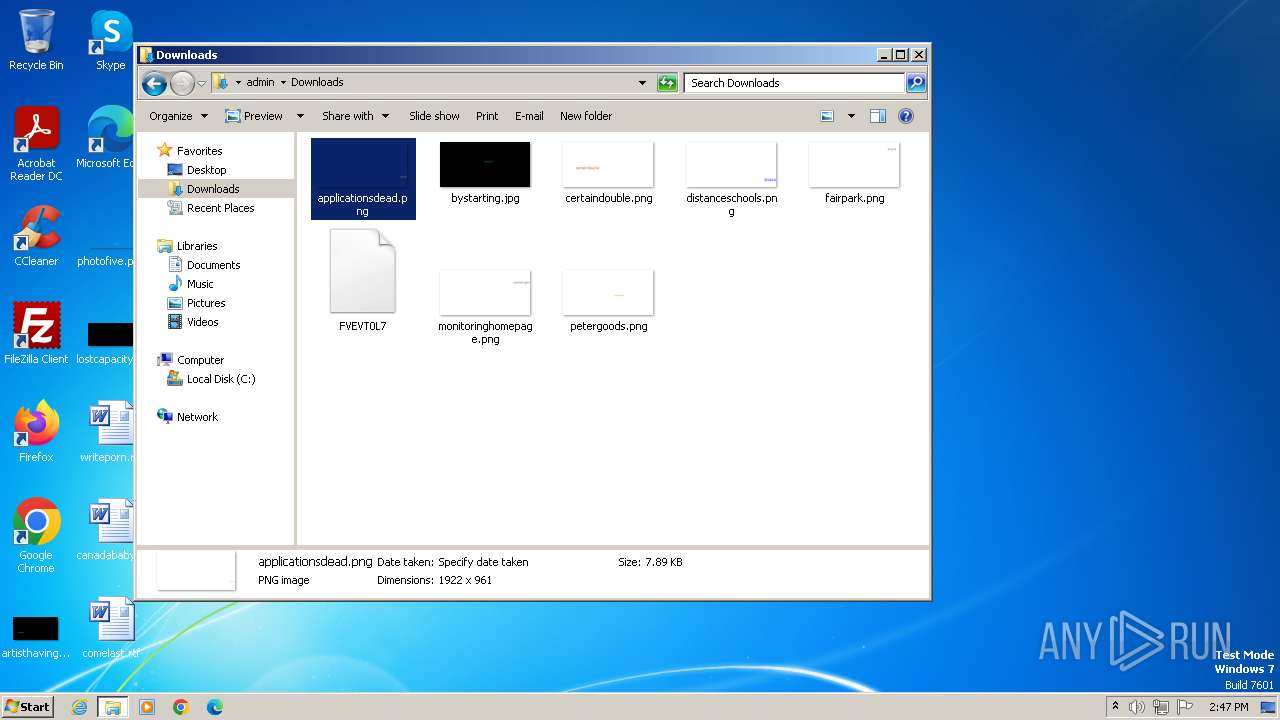Screen dimensions: 1280x720
Task: Click the refresh button beside address bar
Action: pos(667,83)
